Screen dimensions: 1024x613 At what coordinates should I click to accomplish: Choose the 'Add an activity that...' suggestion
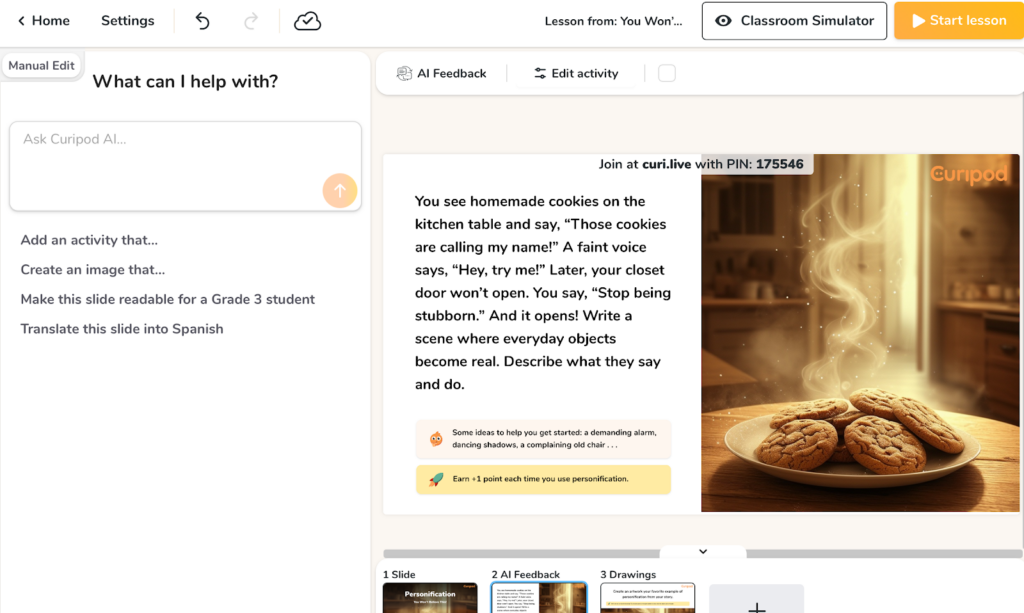[89, 240]
